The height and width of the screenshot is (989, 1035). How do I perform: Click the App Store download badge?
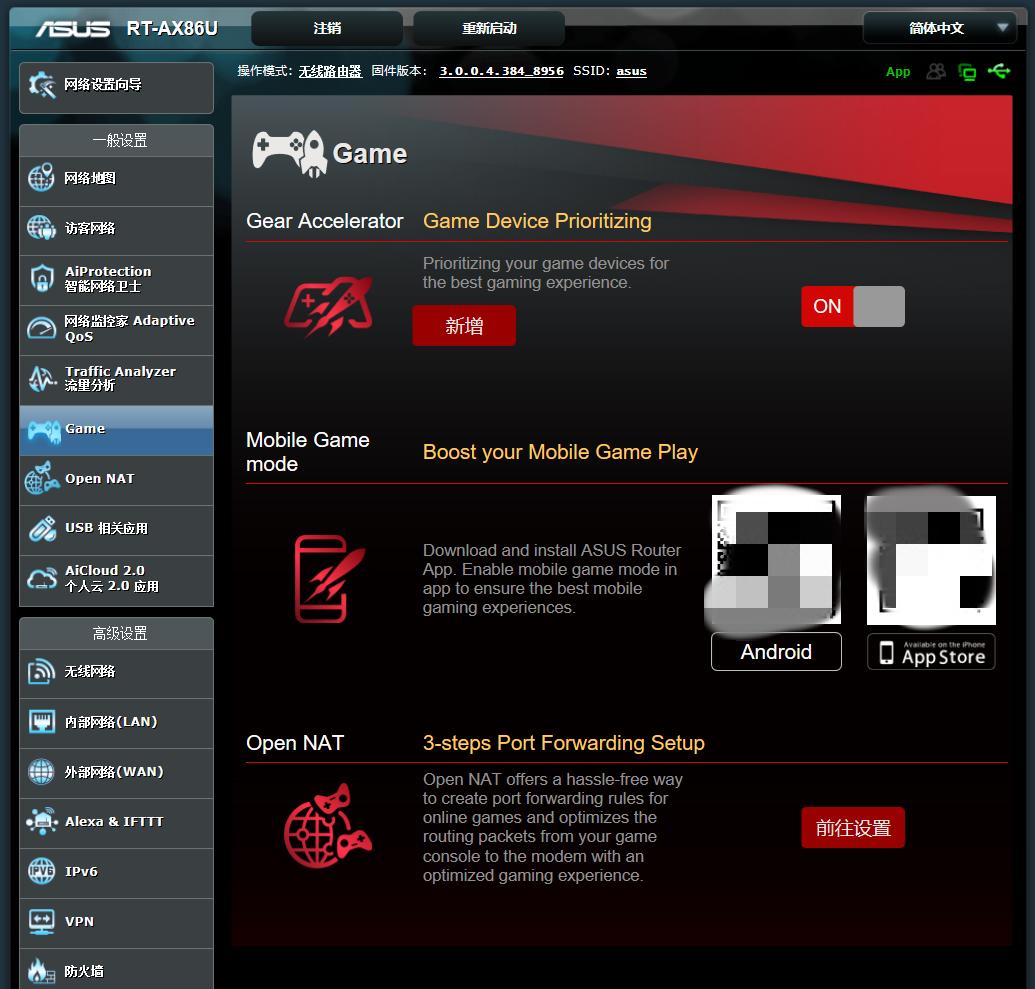tap(931, 652)
